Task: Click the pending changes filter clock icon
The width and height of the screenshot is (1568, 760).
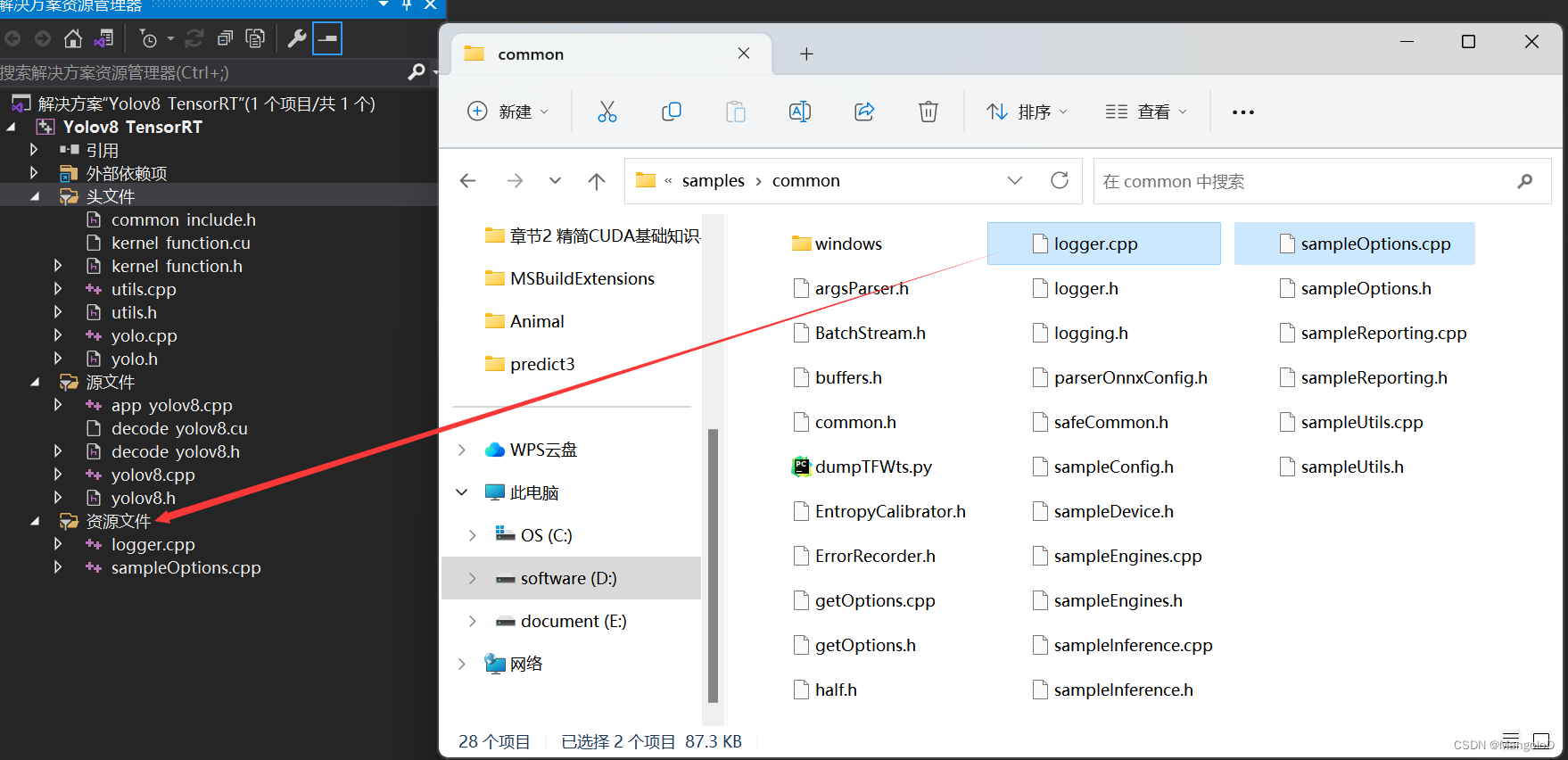Action: tap(149, 38)
